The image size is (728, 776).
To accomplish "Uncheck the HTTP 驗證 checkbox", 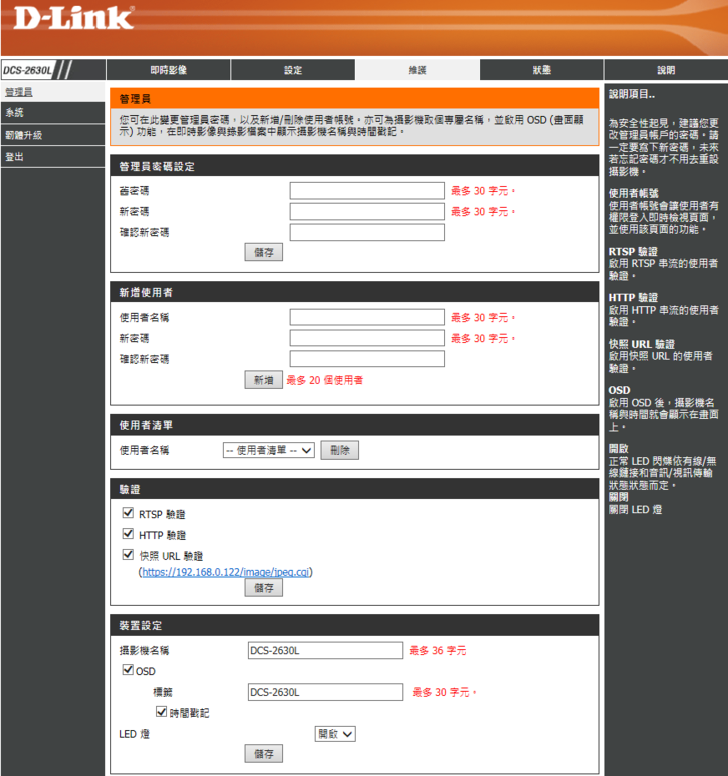I will pos(128,534).
